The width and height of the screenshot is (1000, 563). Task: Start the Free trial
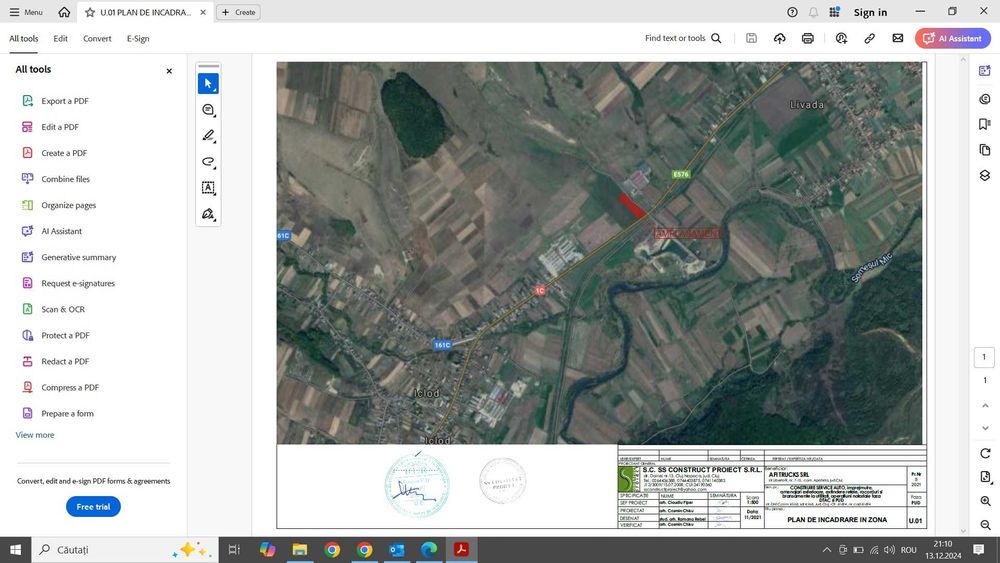pyautogui.click(x=93, y=507)
